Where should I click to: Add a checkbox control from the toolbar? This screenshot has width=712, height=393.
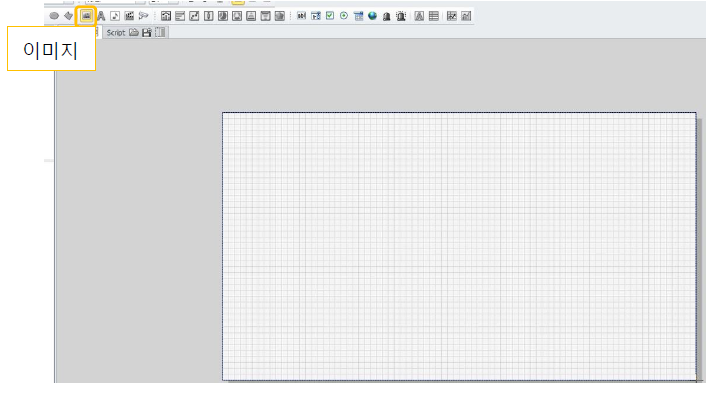pos(330,16)
